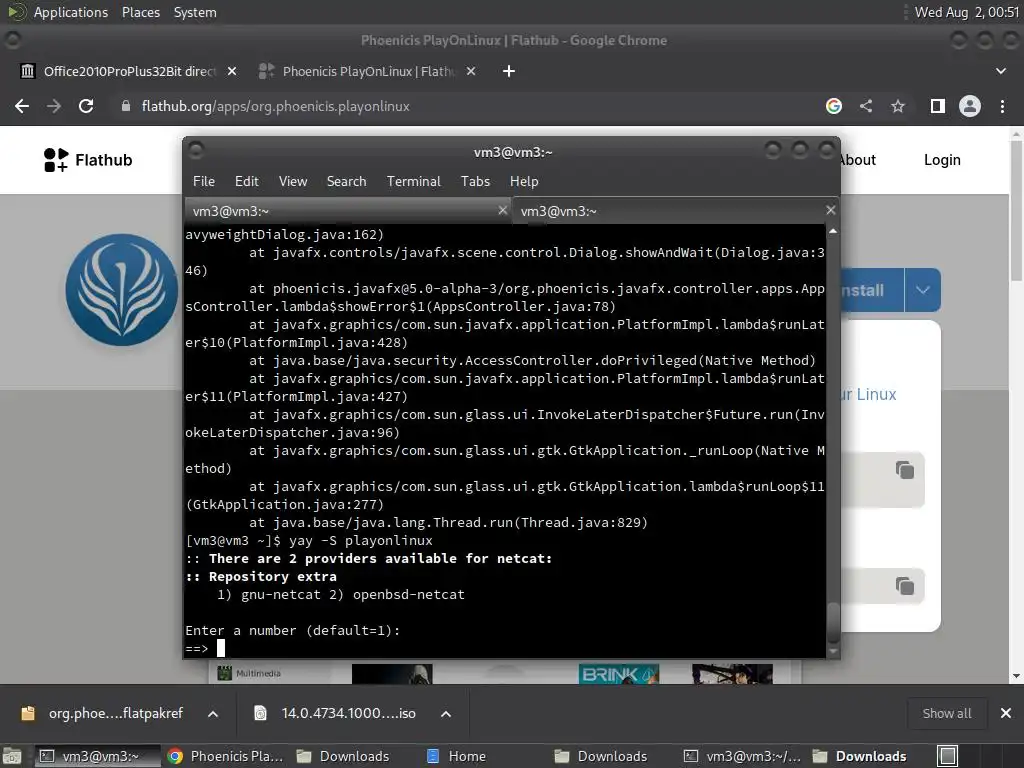Click the Flathub Install button
1024x768 pixels.
click(871, 290)
